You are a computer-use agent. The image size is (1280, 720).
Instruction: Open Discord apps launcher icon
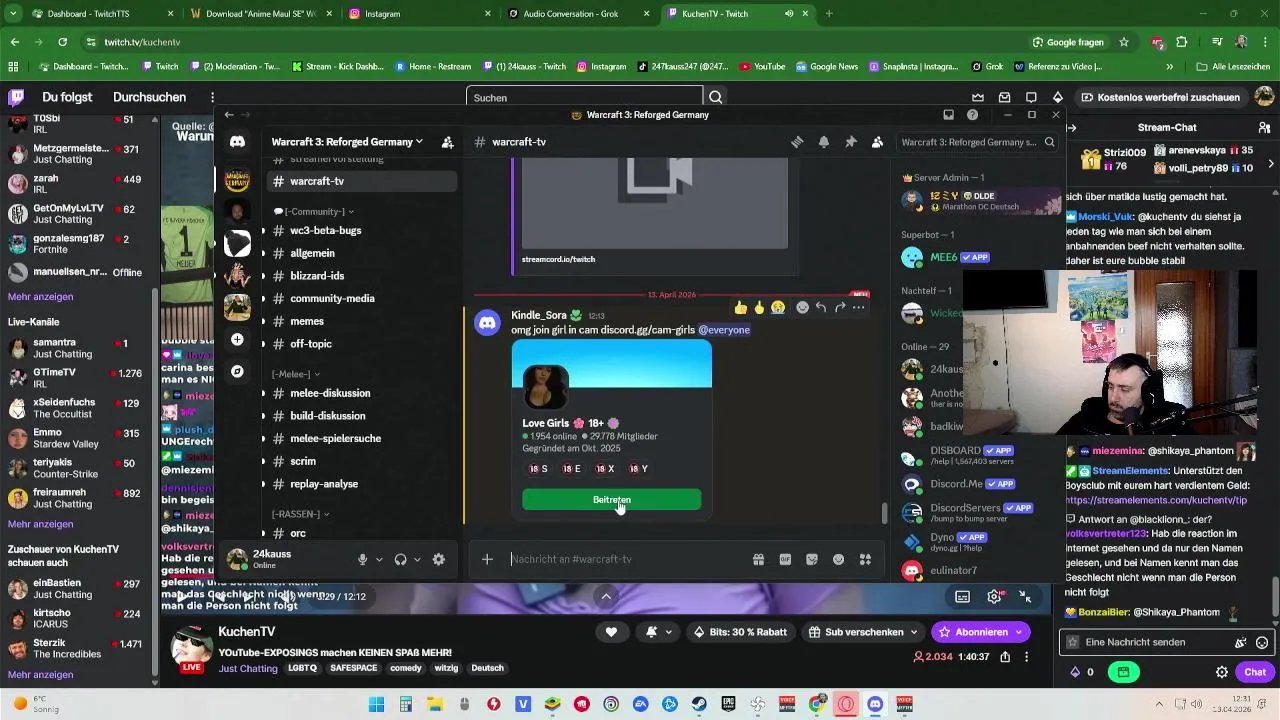[x=866, y=559]
